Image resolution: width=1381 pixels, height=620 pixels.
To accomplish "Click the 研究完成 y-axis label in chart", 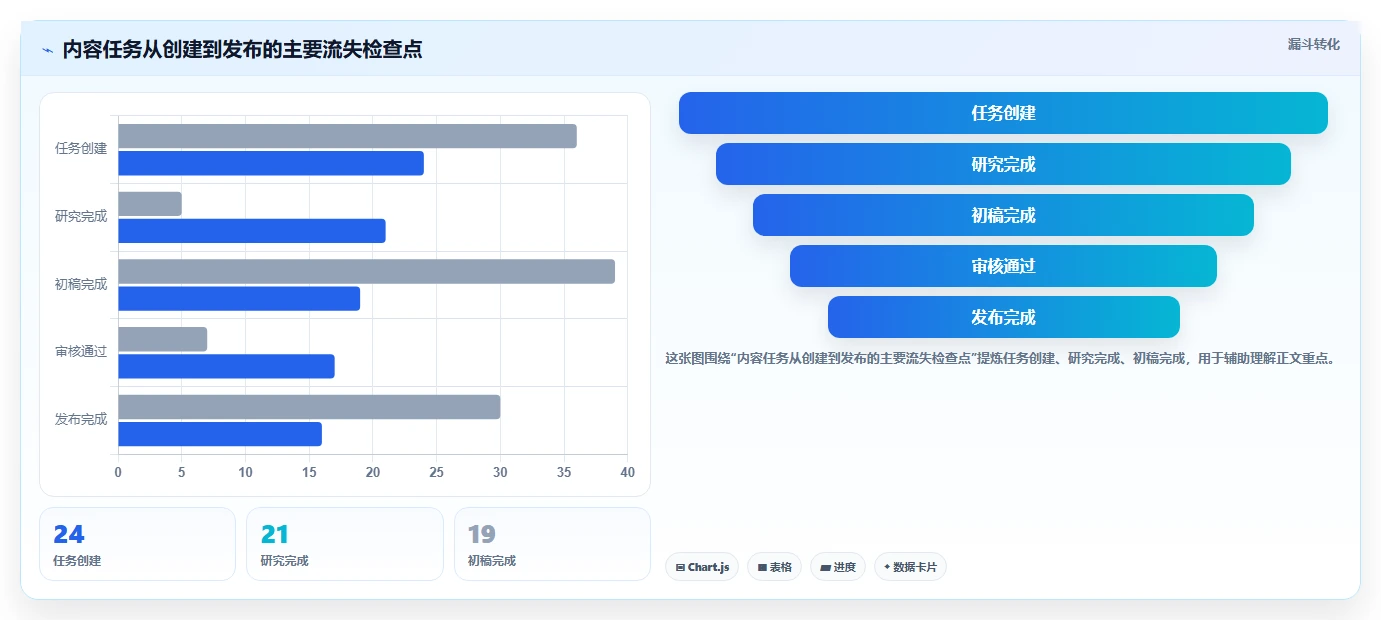I will 81,216.
